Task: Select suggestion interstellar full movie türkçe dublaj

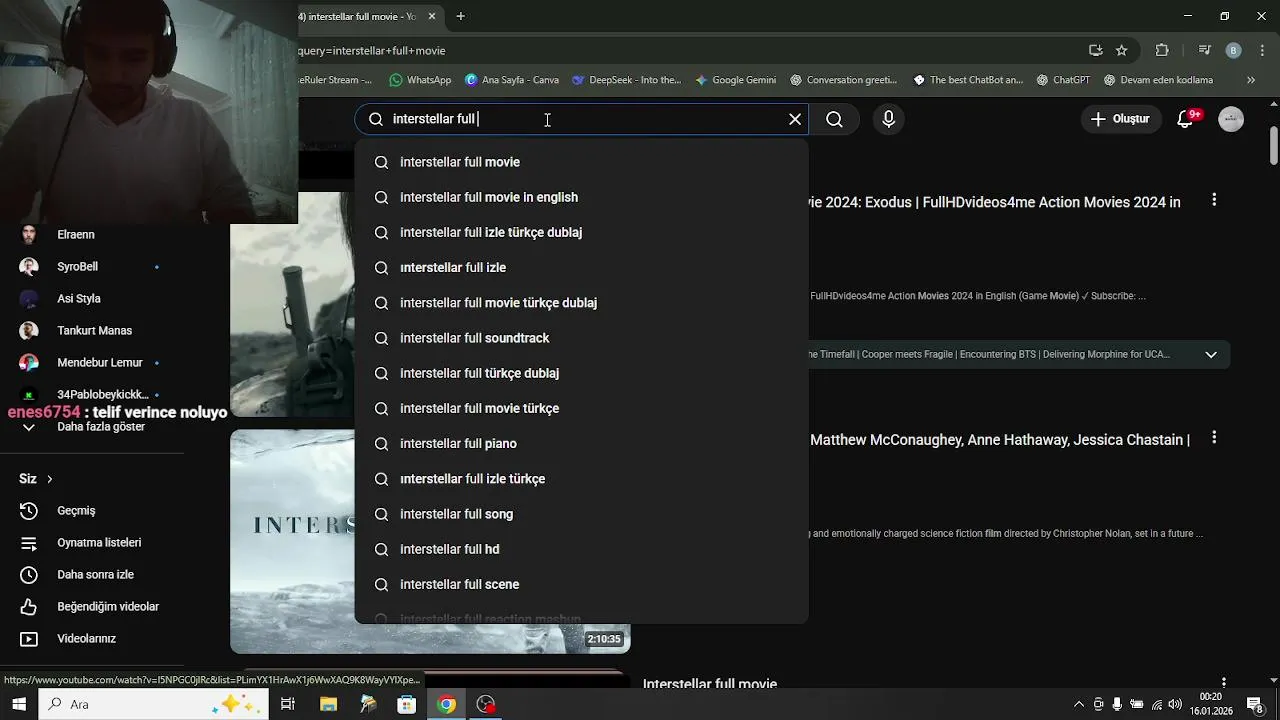Action: tap(581, 303)
